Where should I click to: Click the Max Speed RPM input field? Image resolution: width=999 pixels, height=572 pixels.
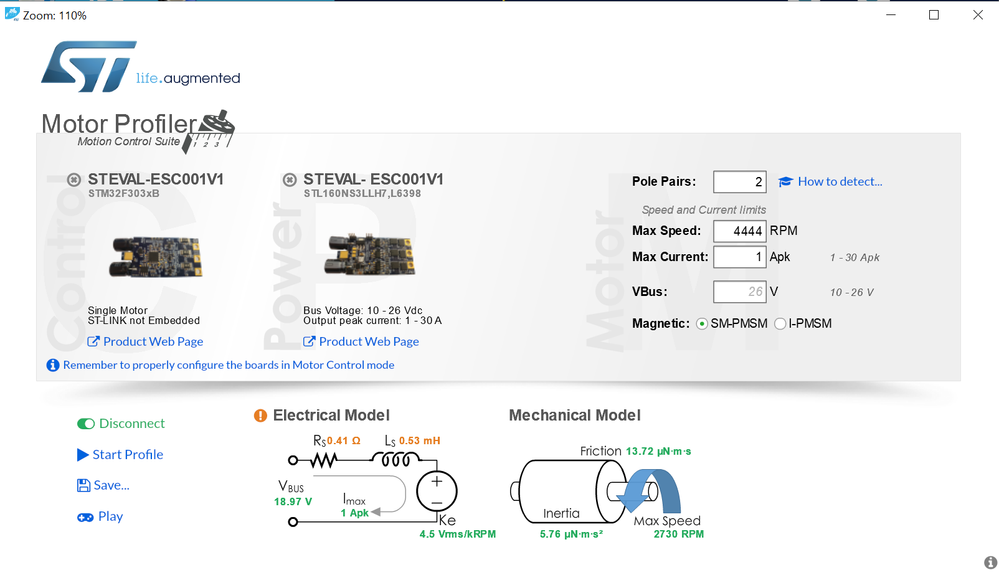click(740, 231)
